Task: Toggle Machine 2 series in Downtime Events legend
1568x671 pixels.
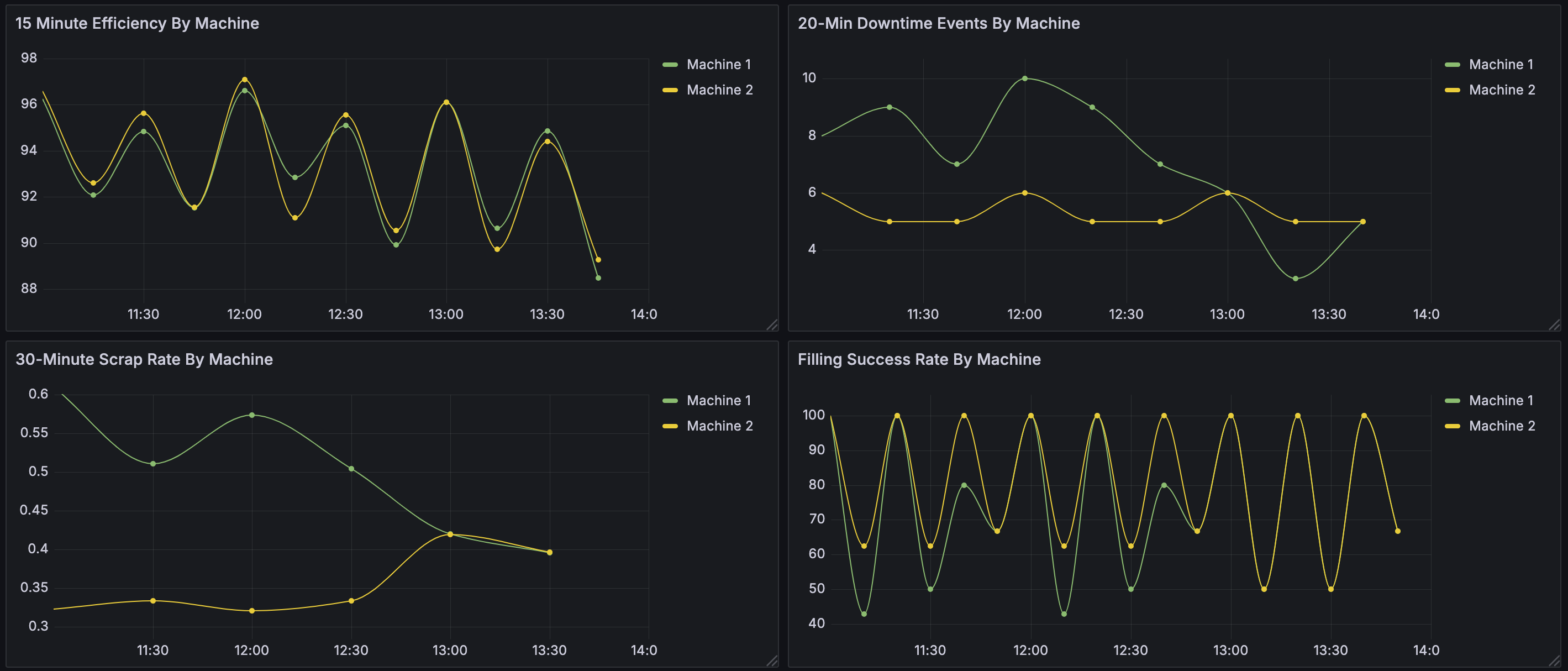Action: click(x=1502, y=90)
